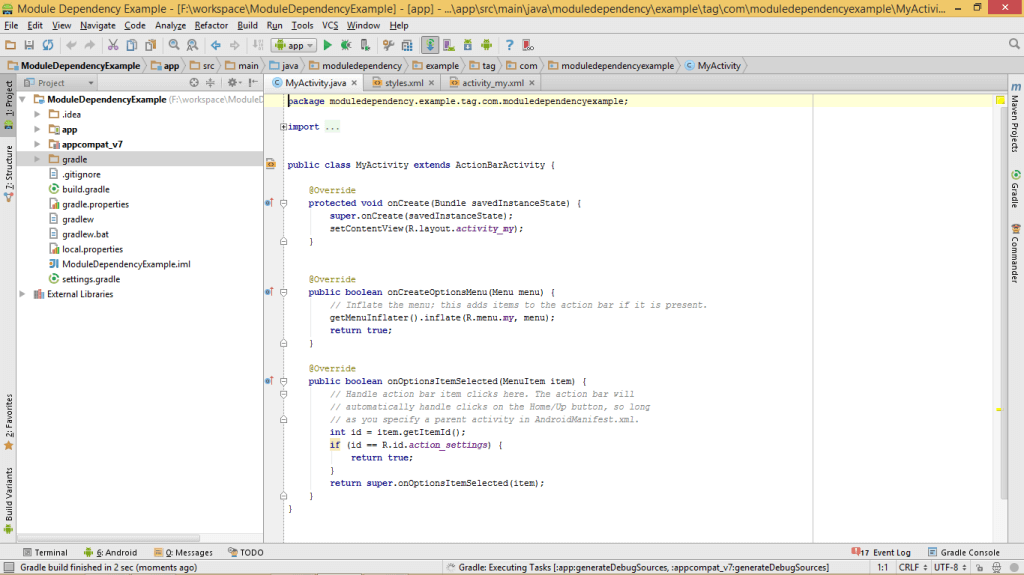This screenshot has width=1024, height=575.
Task: Collapse ModuleDependencyExample root node
Action: 23,99
